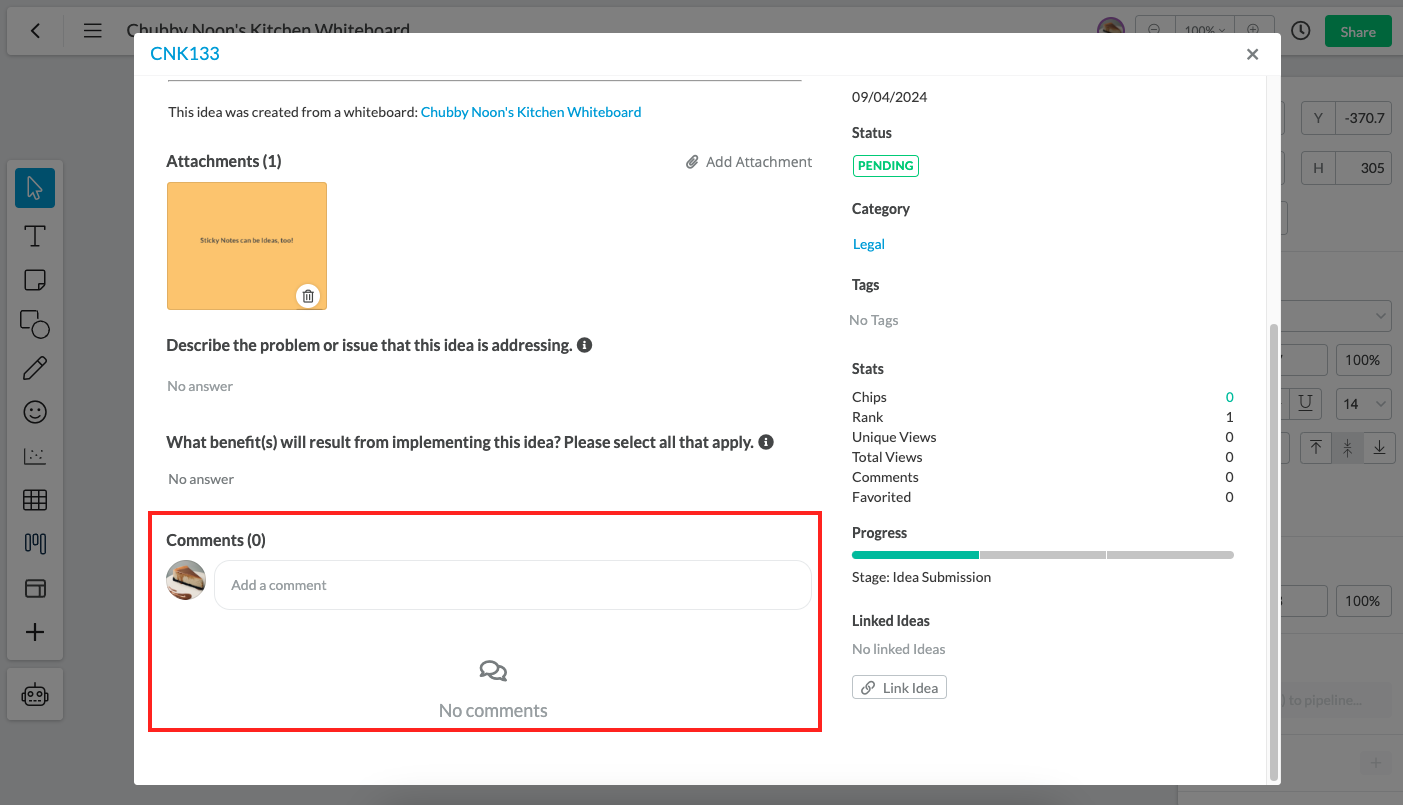Click the PENDING status badge
Viewport: 1403px width, 805px height.
point(886,166)
